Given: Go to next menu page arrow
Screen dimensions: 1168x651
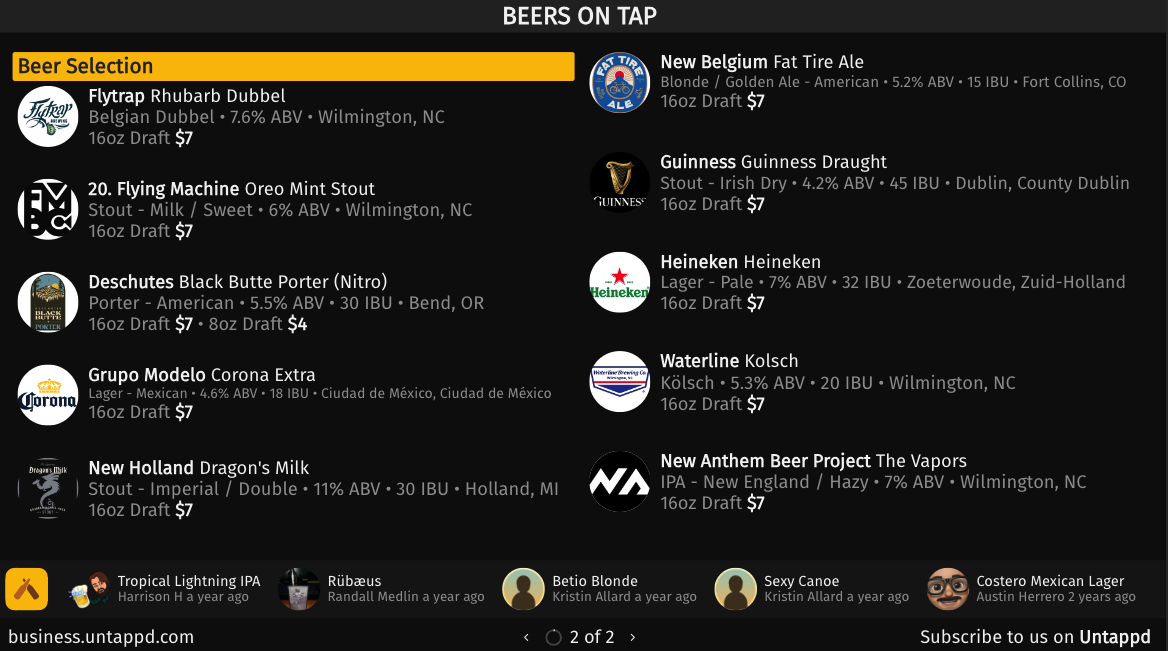Looking at the screenshot, I should click(x=633, y=638).
